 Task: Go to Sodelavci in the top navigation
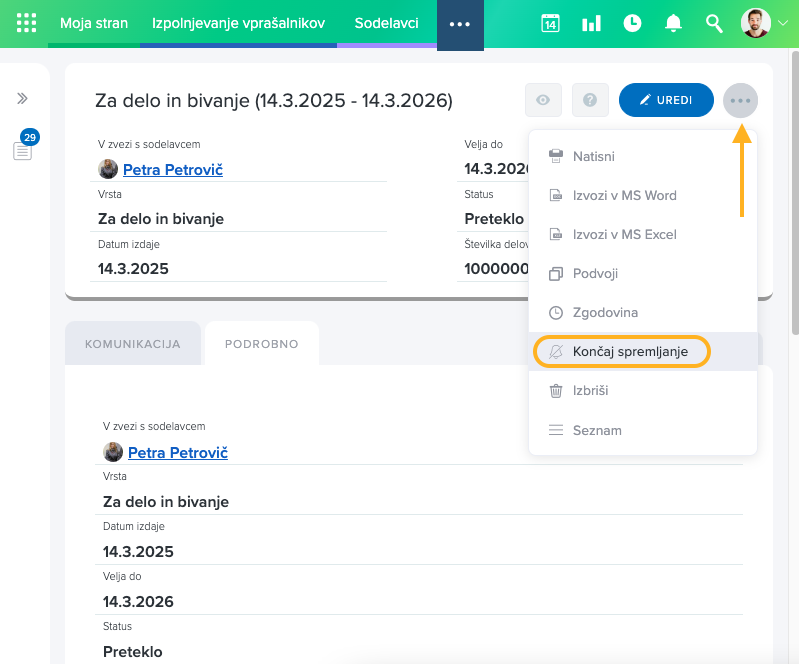click(x=386, y=23)
